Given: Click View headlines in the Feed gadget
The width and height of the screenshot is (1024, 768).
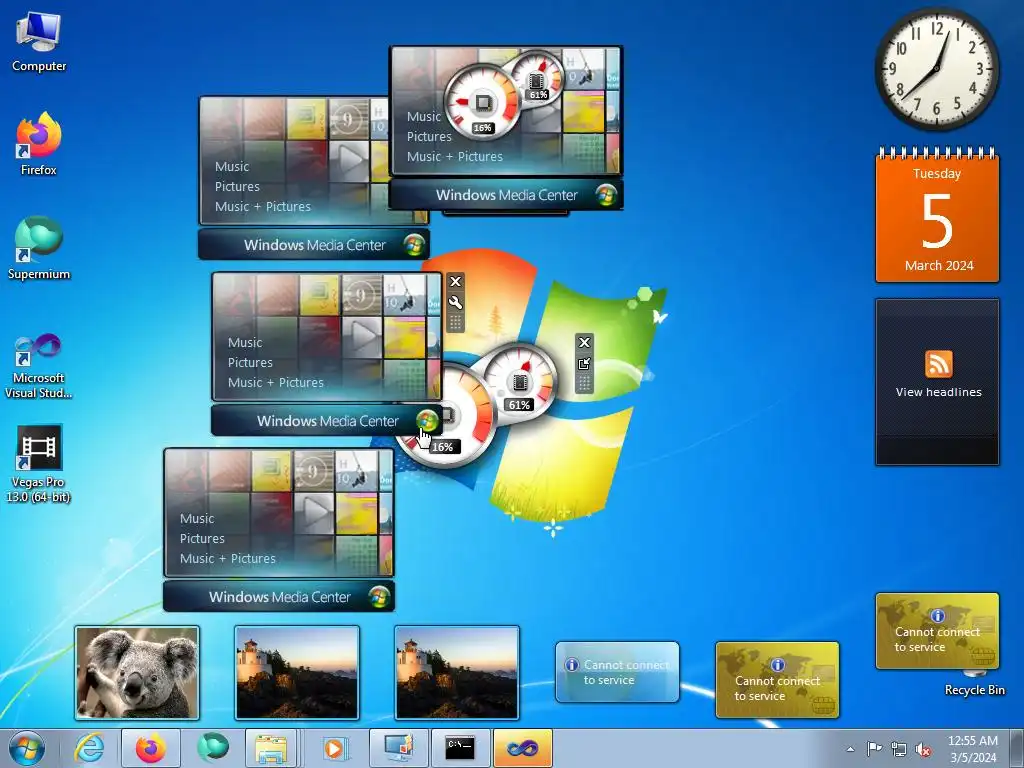Looking at the screenshot, I should (938, 392).
